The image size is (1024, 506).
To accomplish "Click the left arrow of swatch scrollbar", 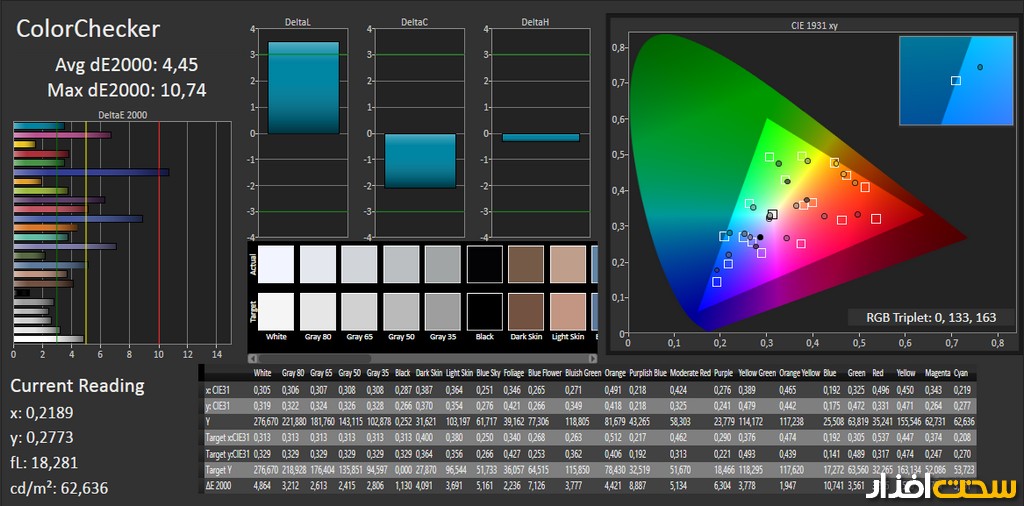I will pos(252,358).
